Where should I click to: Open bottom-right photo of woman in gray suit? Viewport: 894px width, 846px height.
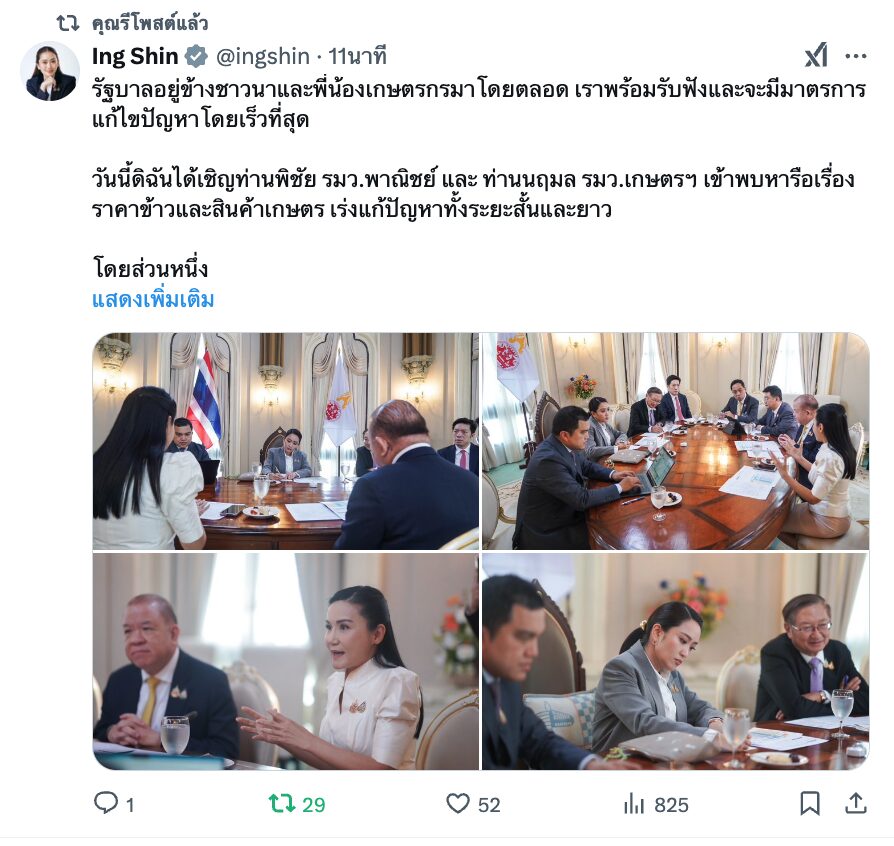click(x=676, y=661)
